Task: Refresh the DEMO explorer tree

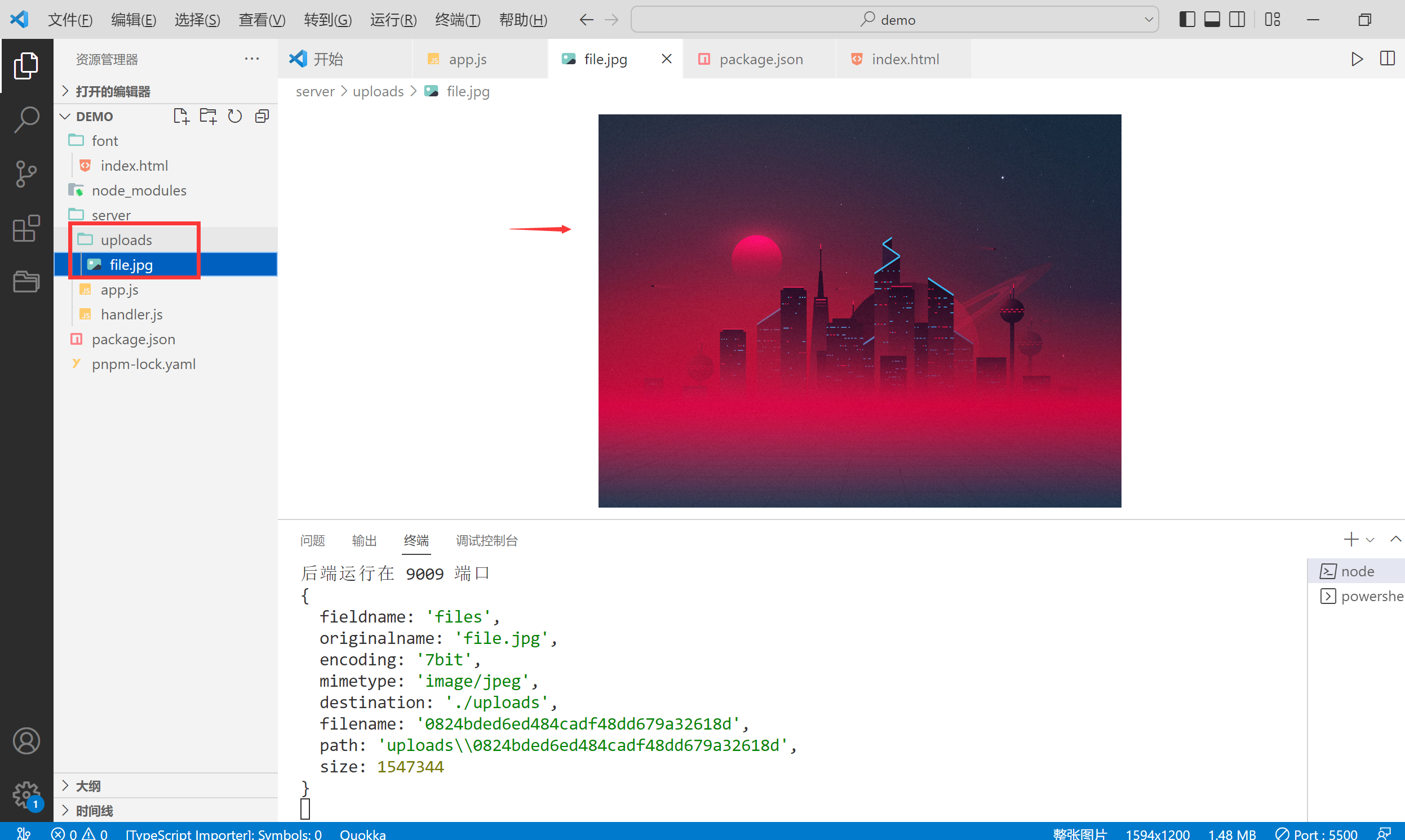Action: (x=235, y=117)
